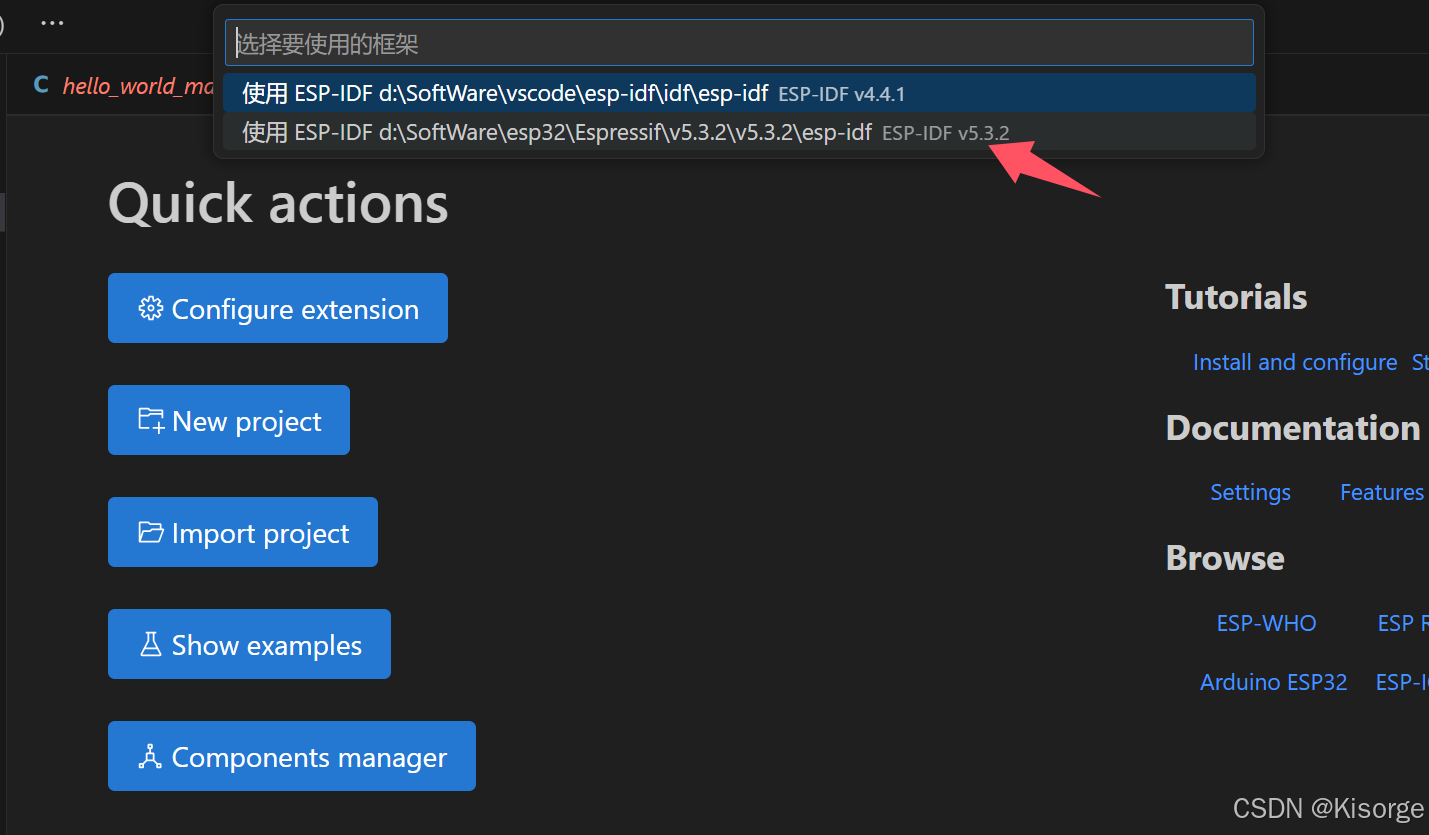Screen dimensions: 1429x835
Task: Click the Browse heading text
Action: pos(1225,558)
